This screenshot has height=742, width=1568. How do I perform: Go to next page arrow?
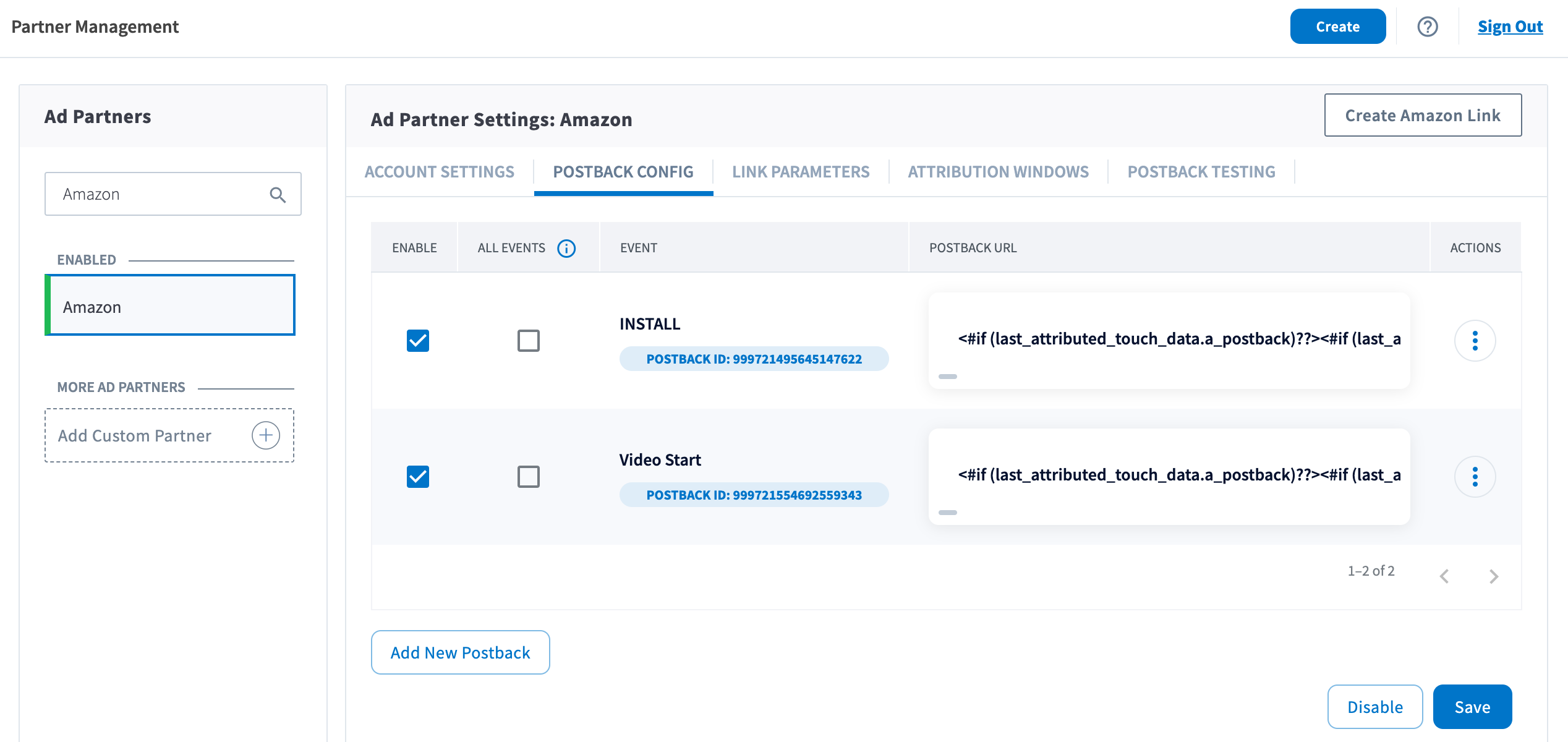[1494, 576]
